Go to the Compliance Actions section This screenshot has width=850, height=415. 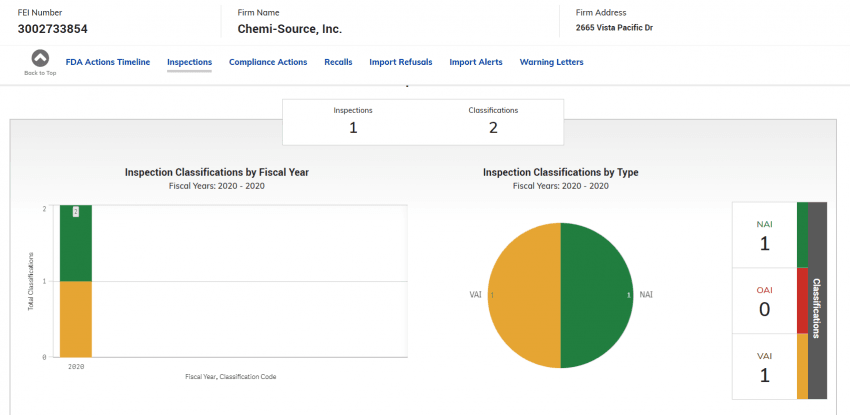pyautogui.click(x=268, y=62)
